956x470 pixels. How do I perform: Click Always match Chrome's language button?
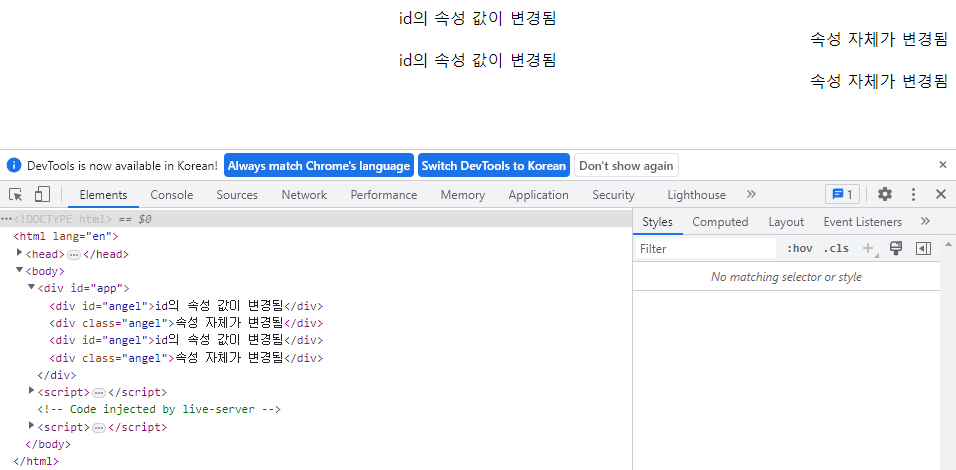[x=319, y=165]
